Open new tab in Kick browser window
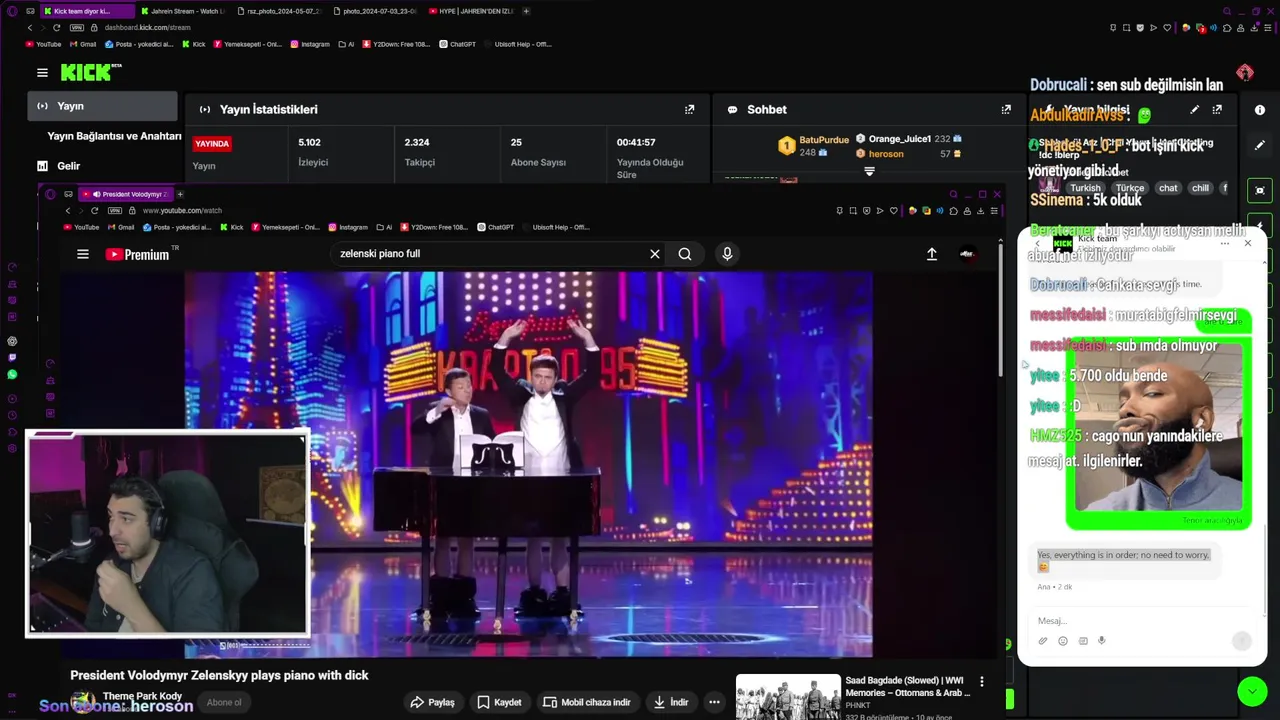 [x=526, y=11]
